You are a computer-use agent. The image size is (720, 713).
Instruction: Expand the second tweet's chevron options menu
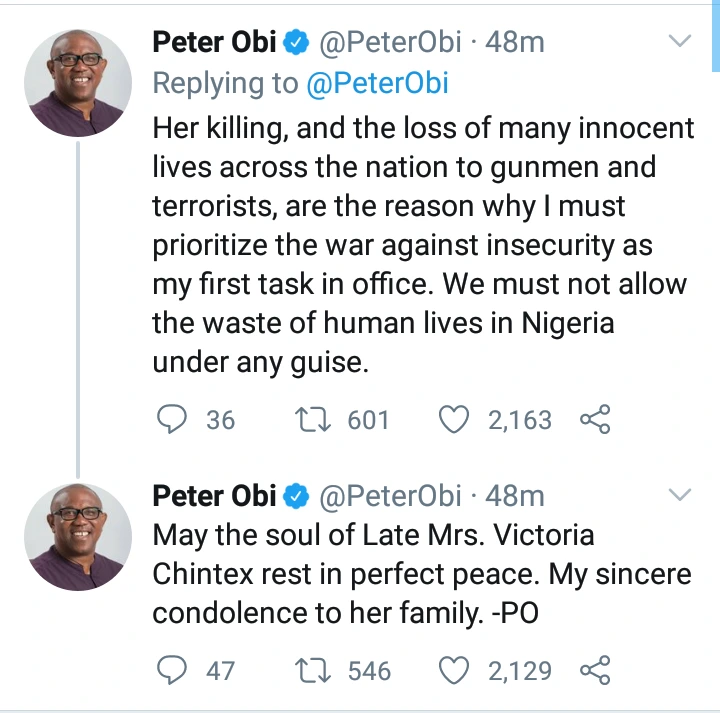point(679,495)
